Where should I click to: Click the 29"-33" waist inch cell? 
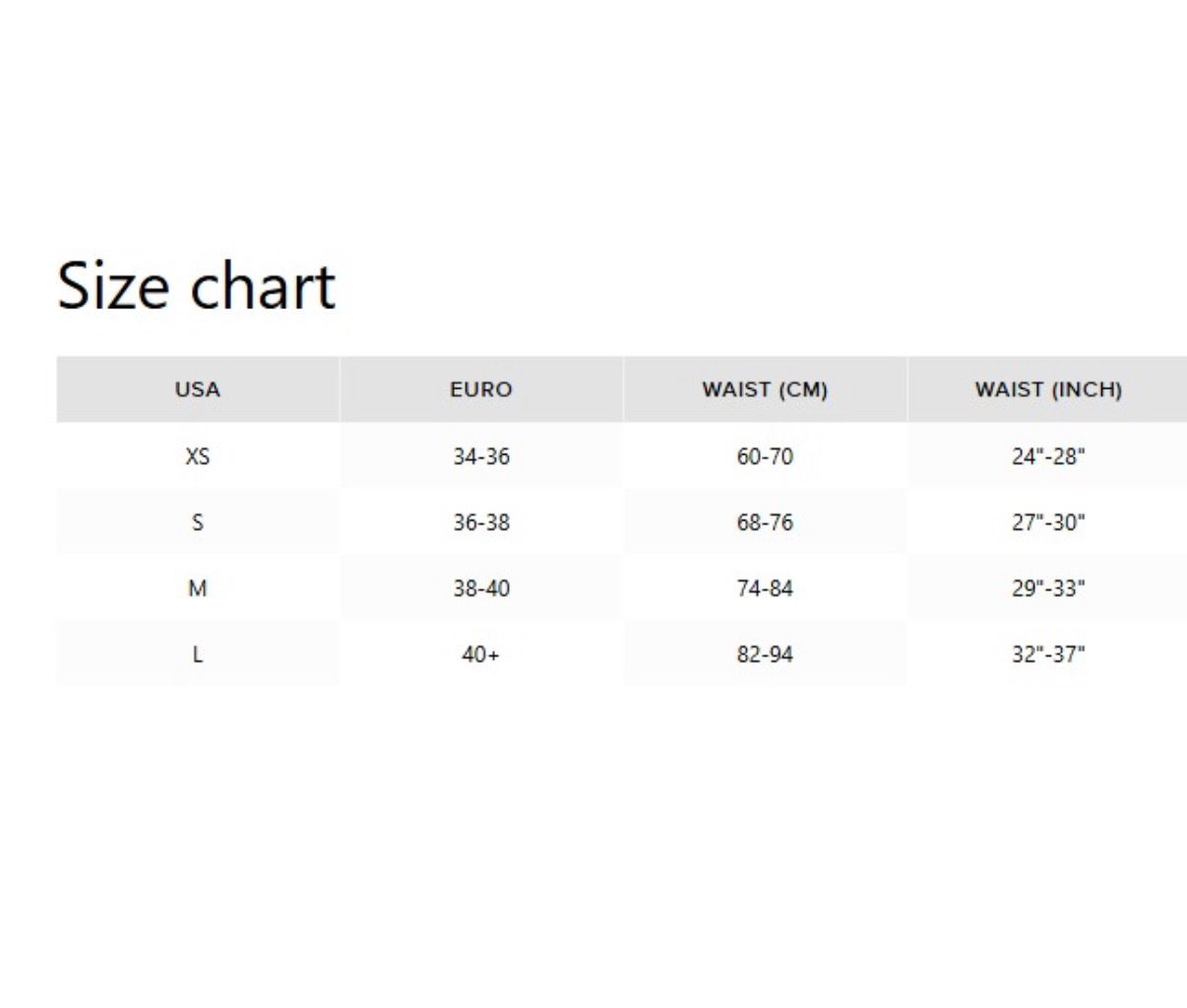1048,589
